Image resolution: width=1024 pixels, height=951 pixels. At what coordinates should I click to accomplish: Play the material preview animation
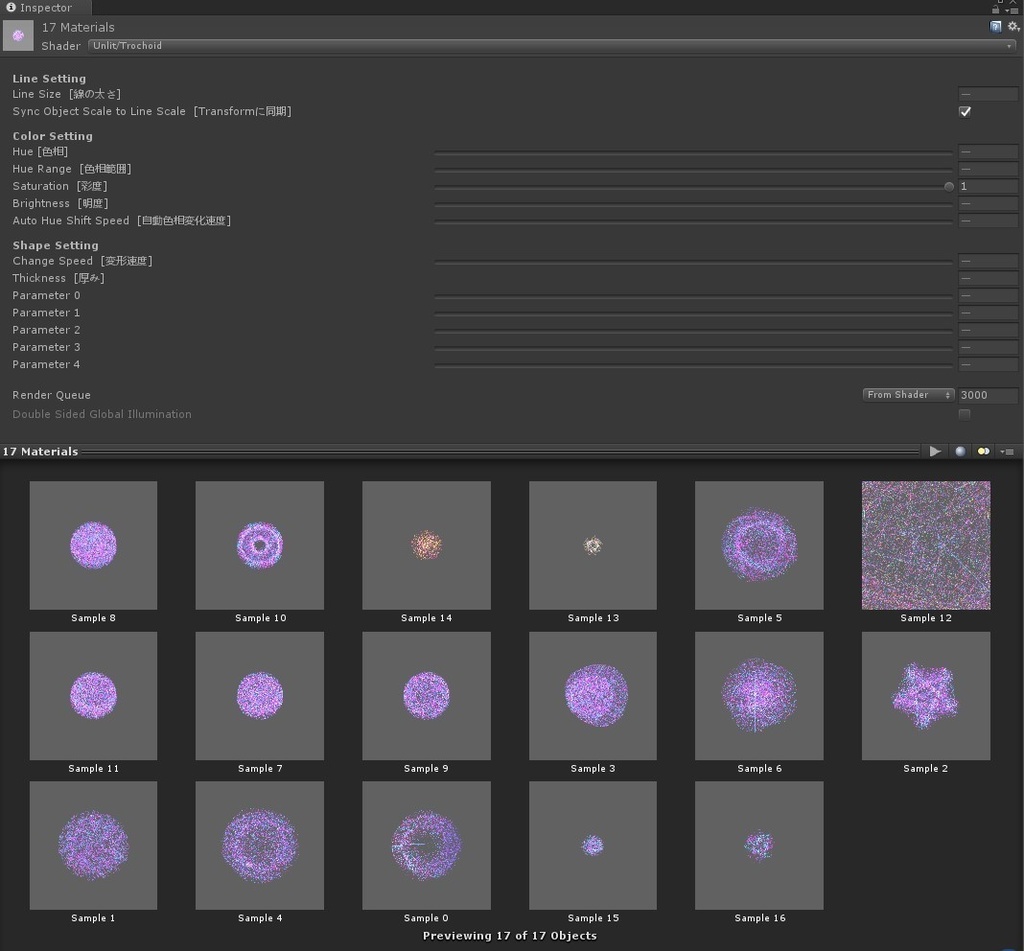(x=935, y=451)
